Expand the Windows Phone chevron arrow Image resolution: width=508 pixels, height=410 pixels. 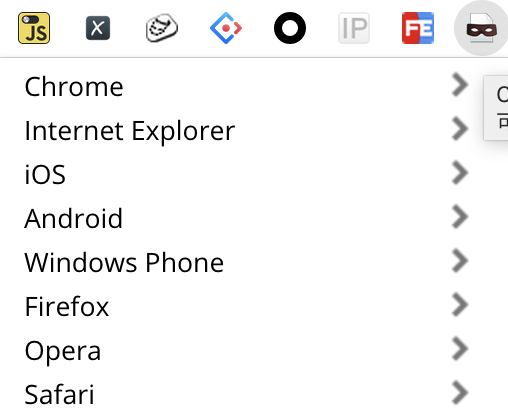(x=460, y=261)
